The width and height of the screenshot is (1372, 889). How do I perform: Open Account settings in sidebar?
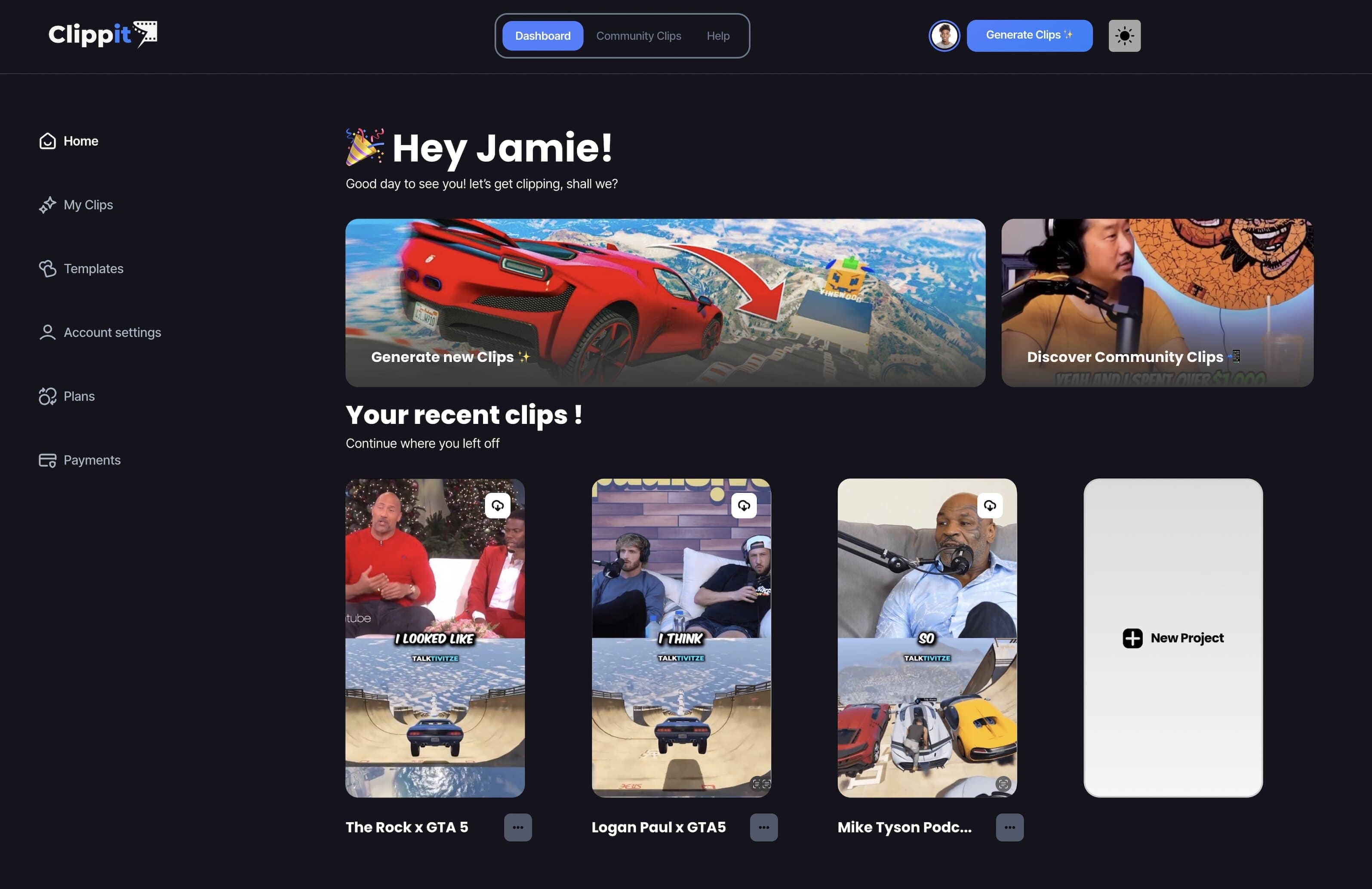tap(112, 332)
